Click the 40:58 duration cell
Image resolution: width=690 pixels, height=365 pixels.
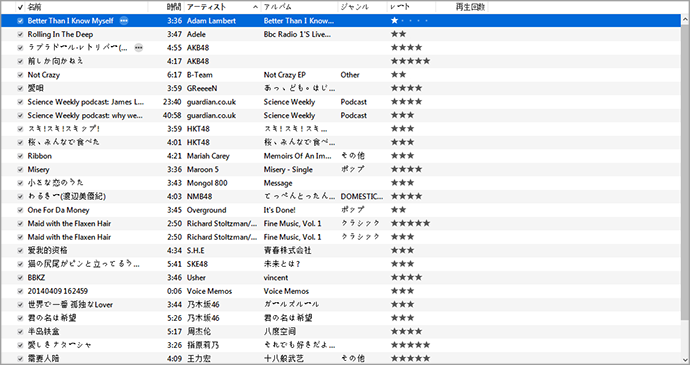point(172,115)
